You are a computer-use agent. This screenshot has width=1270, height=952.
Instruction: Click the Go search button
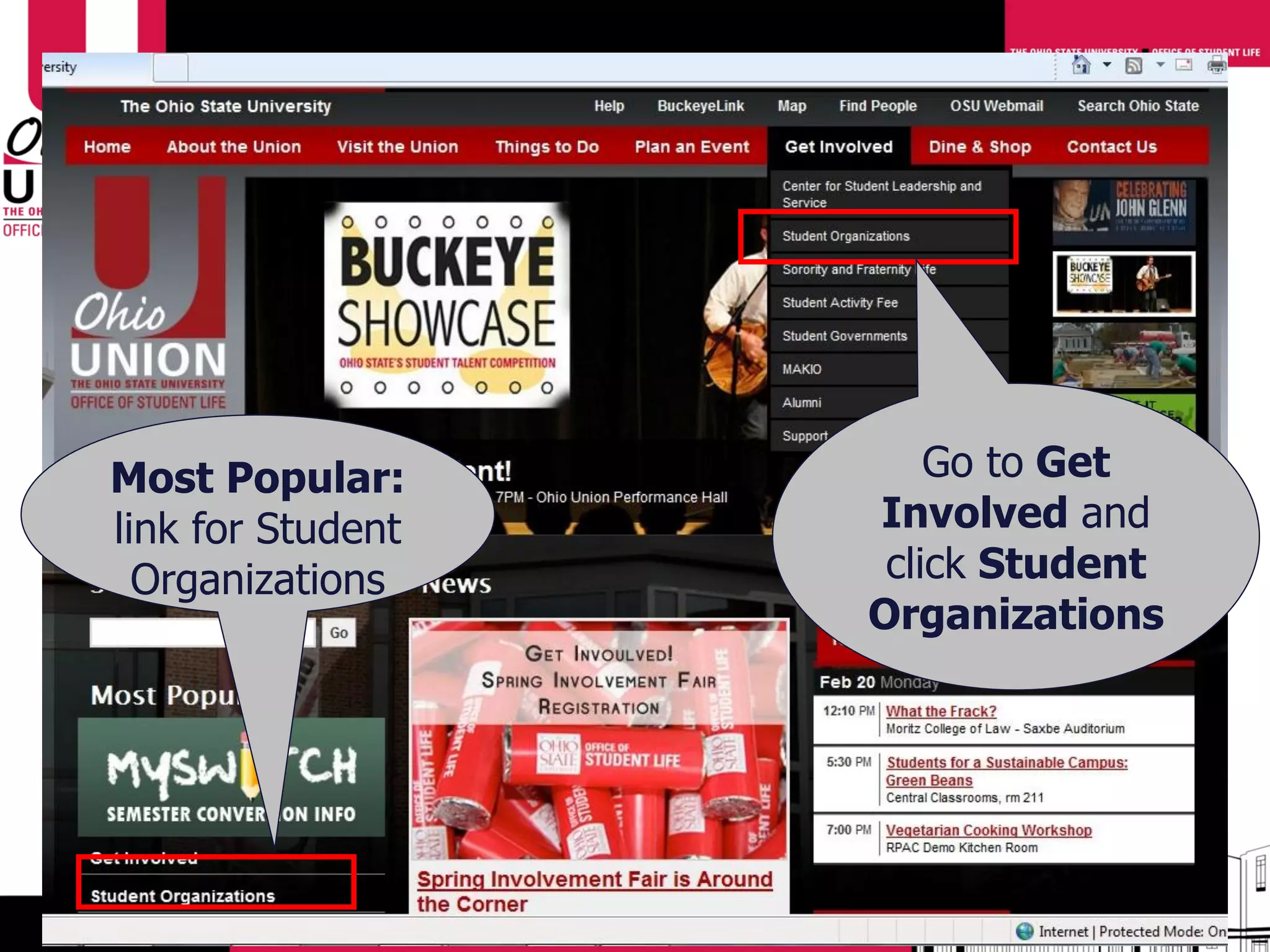pos(339,633)
